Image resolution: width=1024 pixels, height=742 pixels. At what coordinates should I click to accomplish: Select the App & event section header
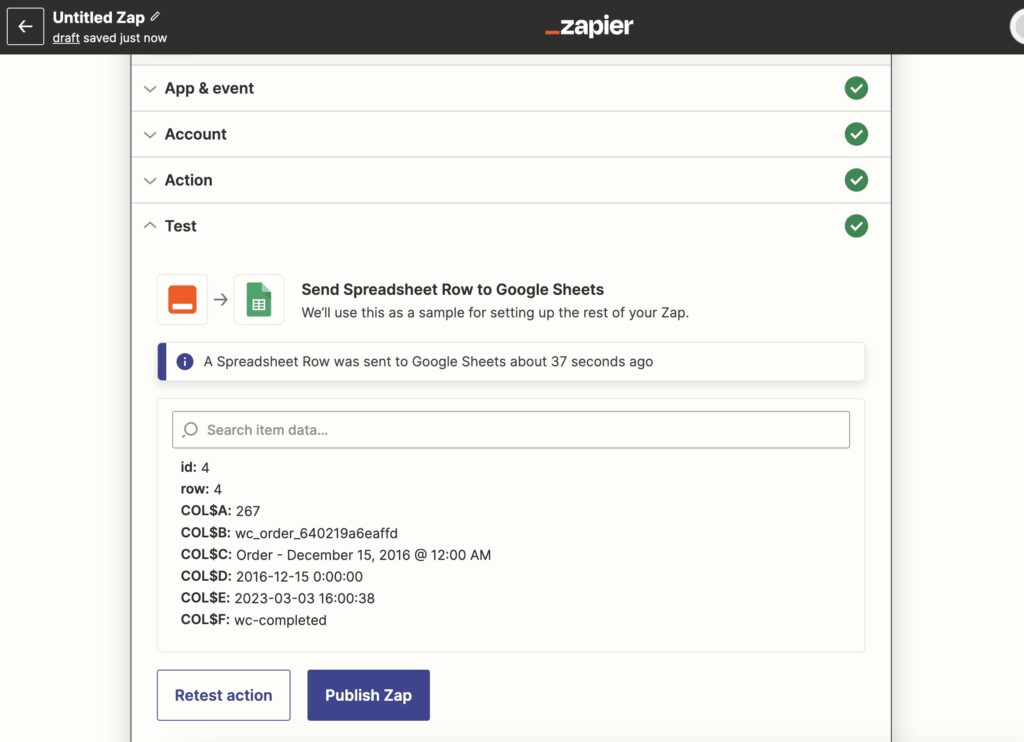pos(211,88)
